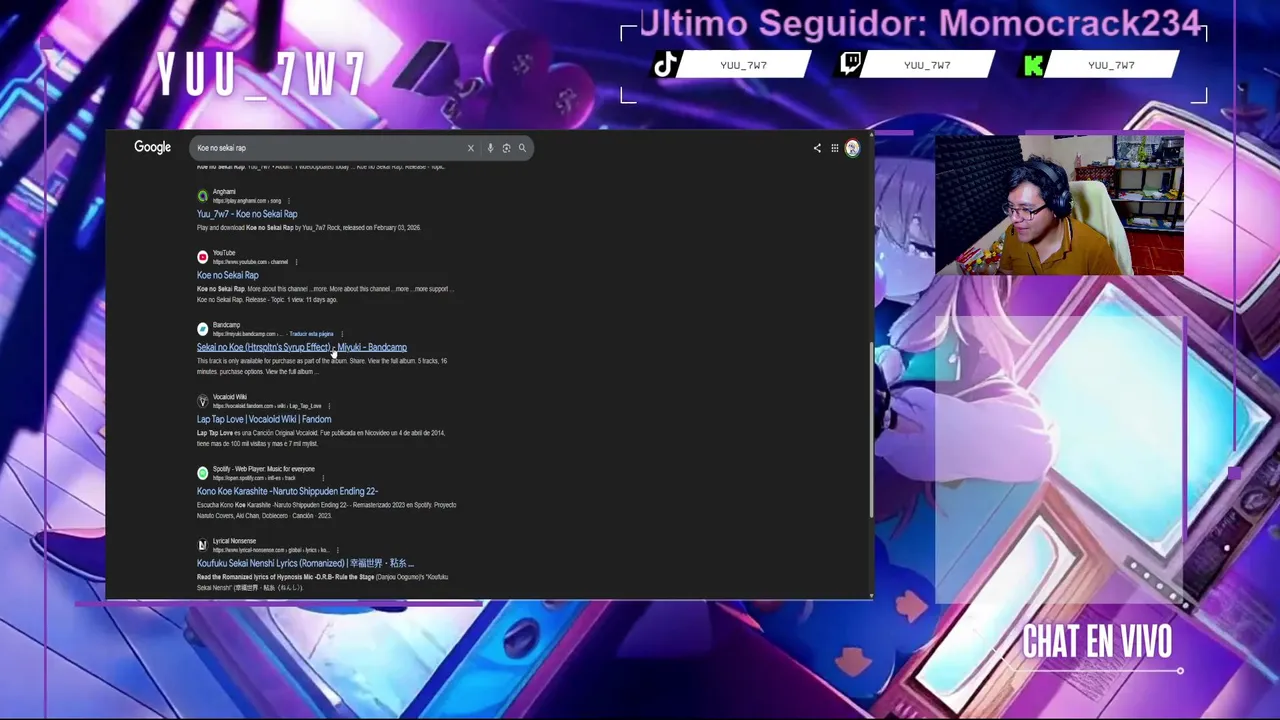Click the streamer webcam feed
The height and width of the screenshot is (720, 1280).
pos(1059,205)
